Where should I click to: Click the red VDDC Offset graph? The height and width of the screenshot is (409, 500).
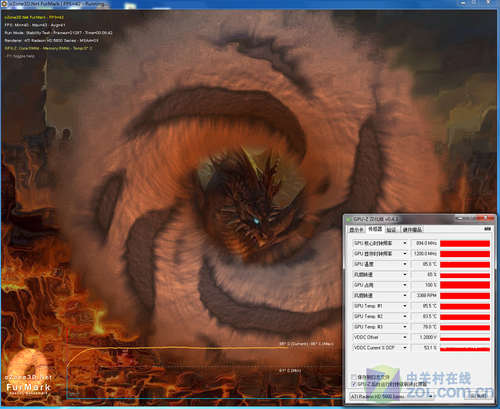tap(465, 337)
